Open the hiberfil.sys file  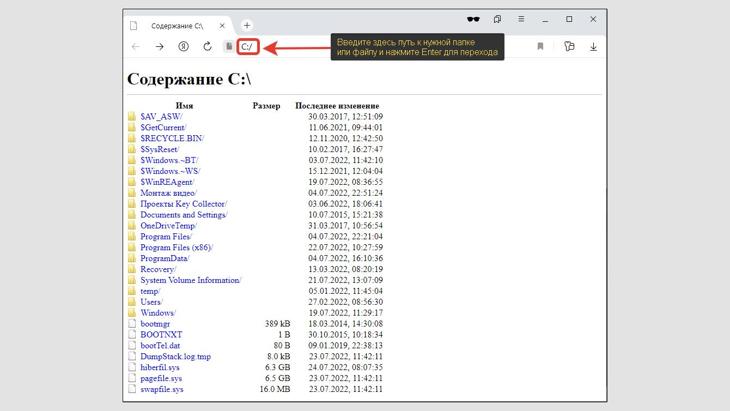point(160,368)
